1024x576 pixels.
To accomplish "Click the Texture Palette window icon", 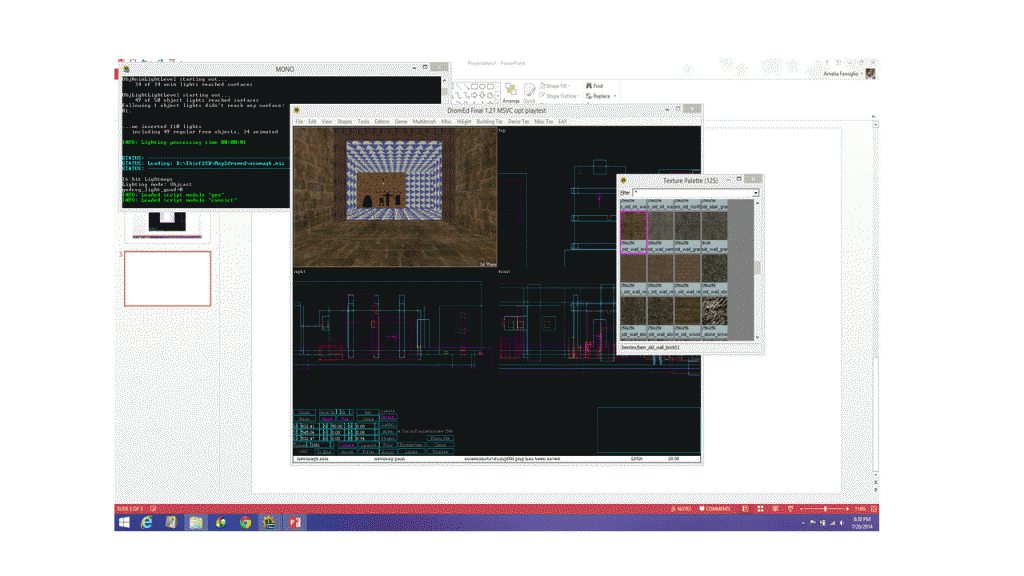I will 623,180.
